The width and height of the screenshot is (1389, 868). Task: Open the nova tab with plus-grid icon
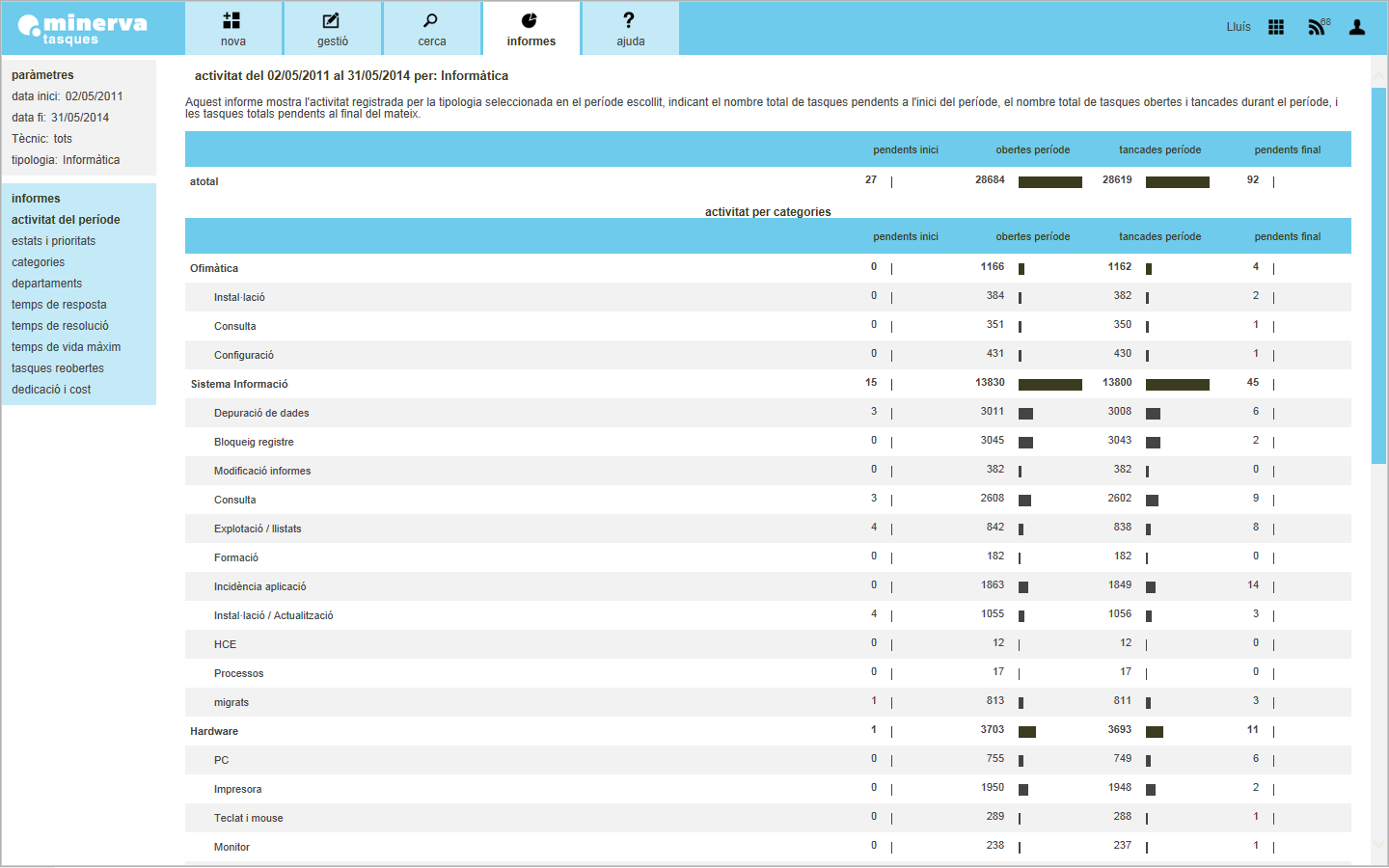click(232, 21)
